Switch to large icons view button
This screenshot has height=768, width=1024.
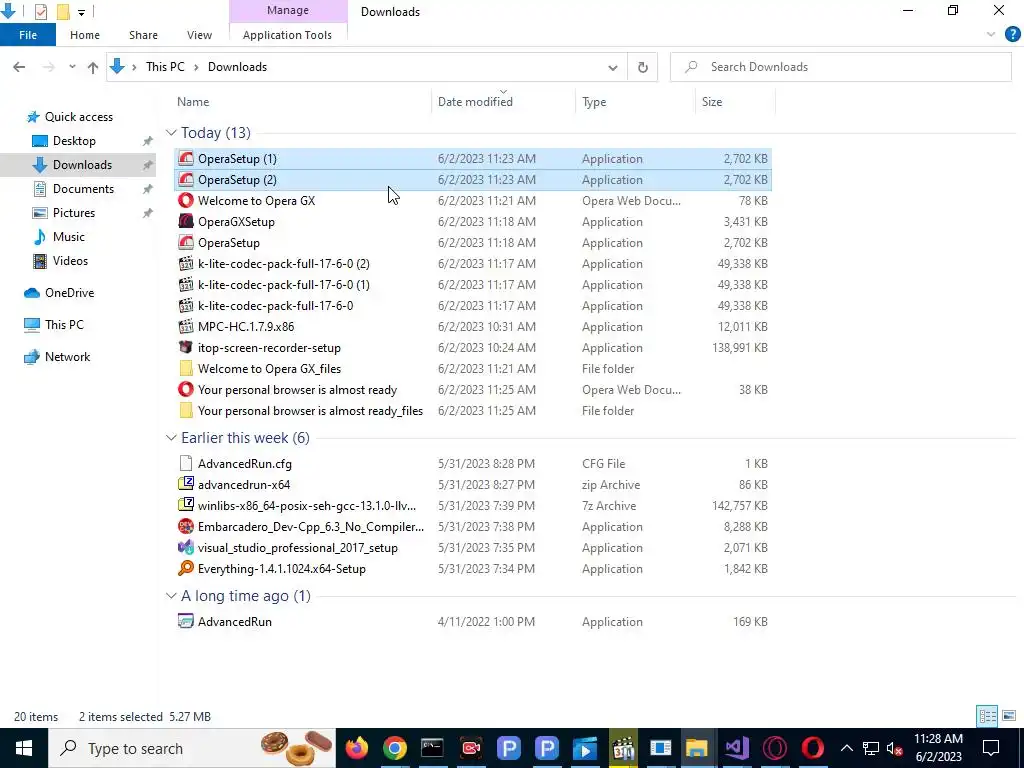tap(1009, 716)
